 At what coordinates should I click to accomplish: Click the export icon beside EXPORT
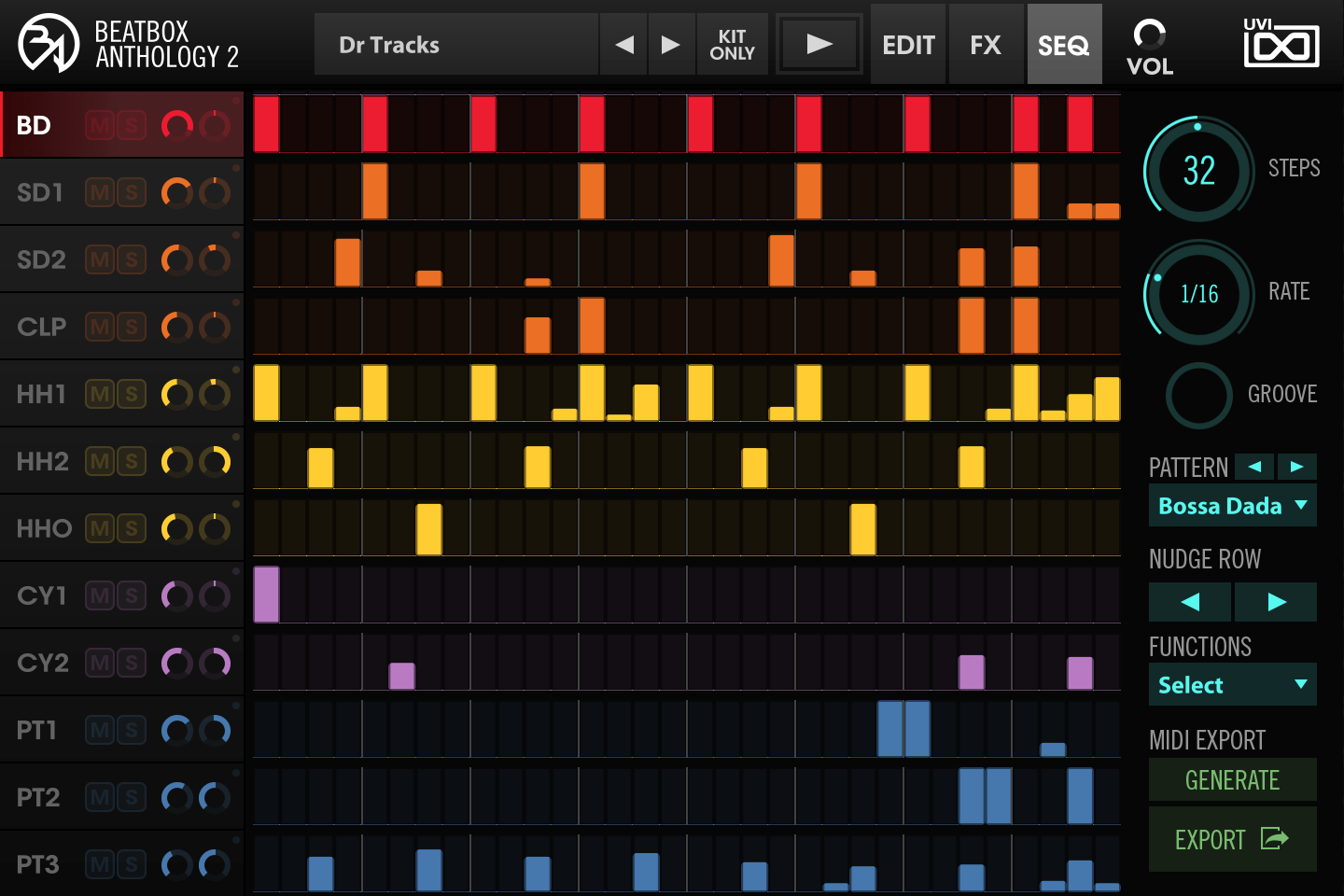(x=1274, y=839)
